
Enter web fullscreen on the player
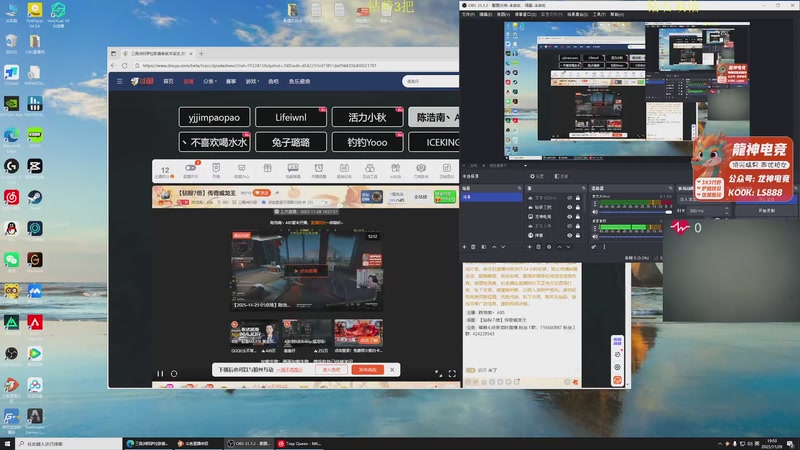[x=438, y=373]
